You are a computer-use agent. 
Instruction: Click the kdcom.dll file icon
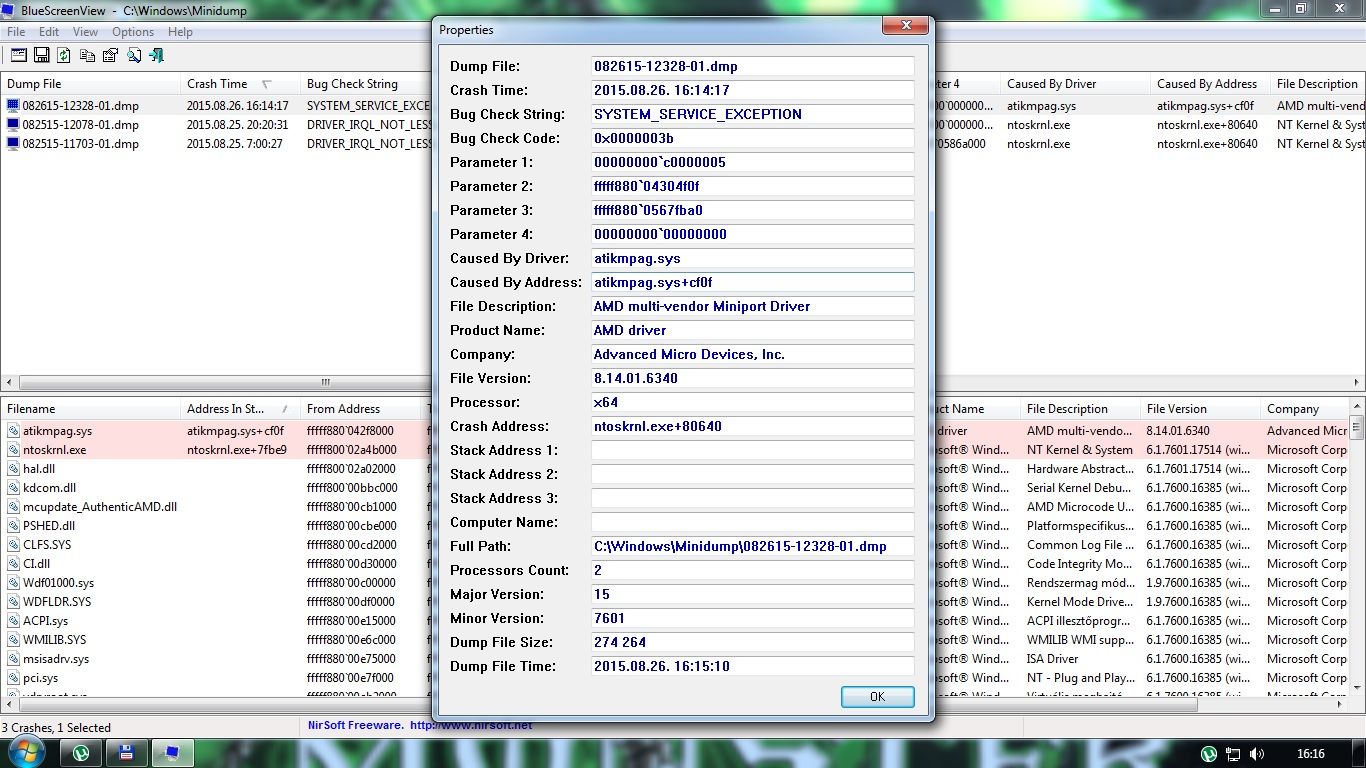click(x=13, y=488)
